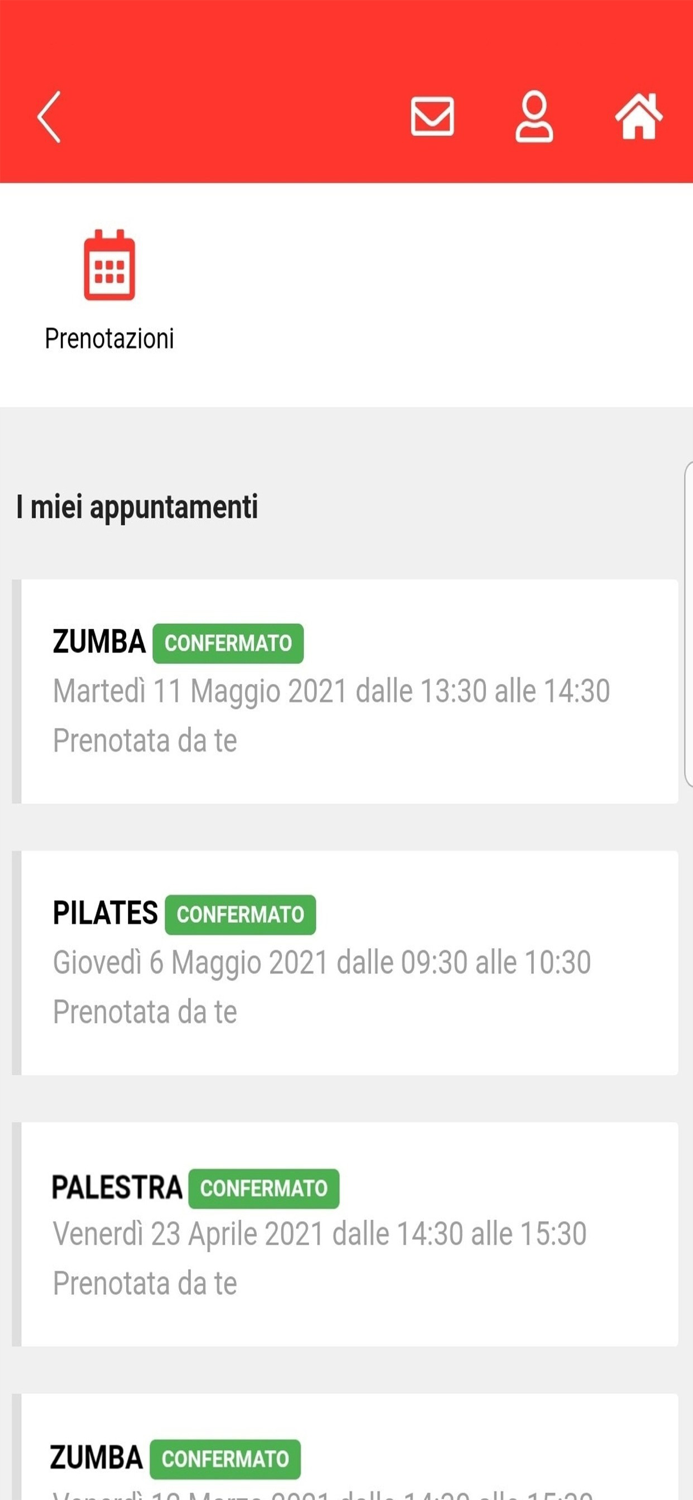Click "Prenotata da te" under the PILATES entry
The image size is (693, 1500).
pos(145,1012)
